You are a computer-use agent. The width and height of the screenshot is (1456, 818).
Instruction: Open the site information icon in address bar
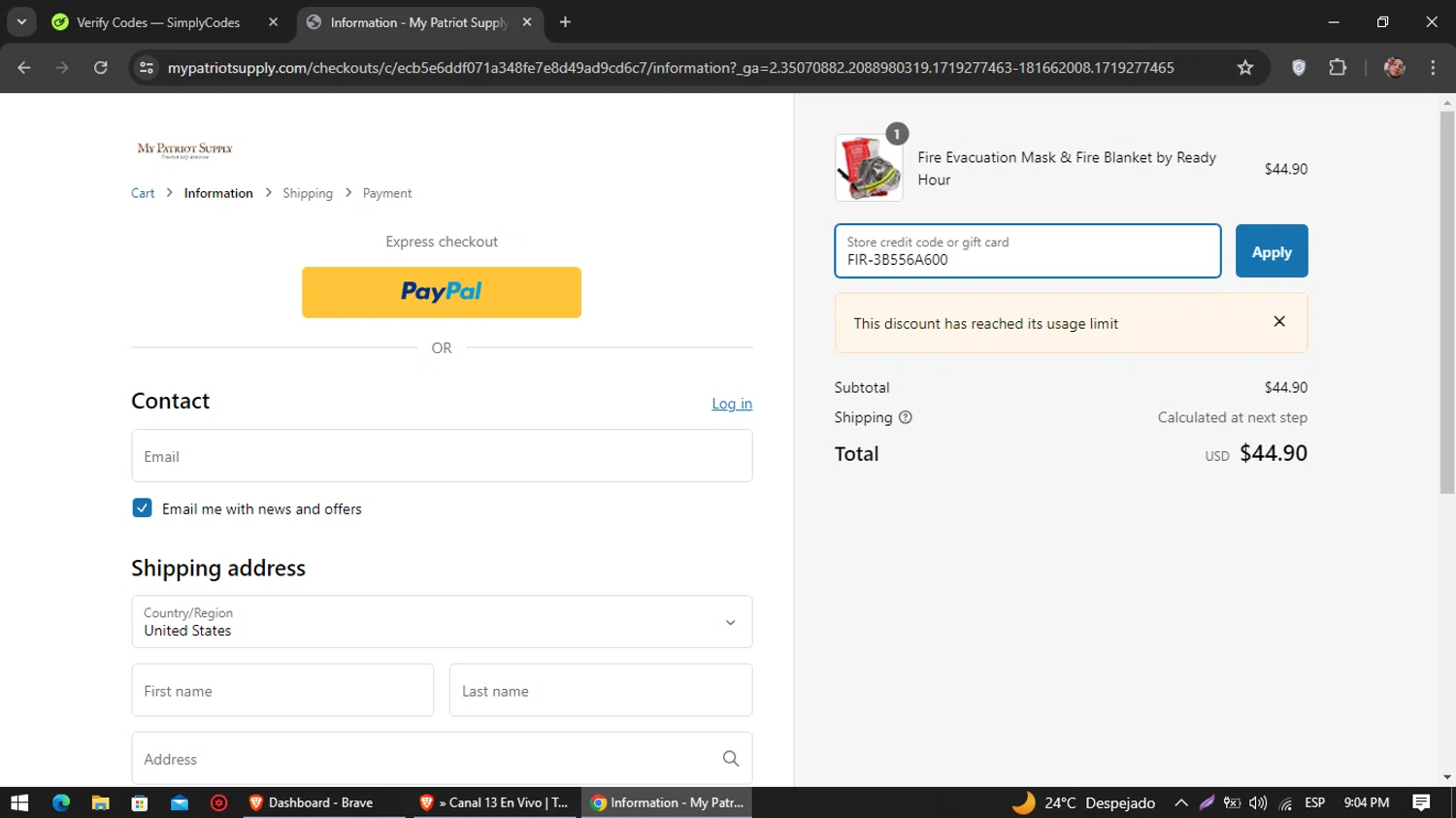(x=147, y=68)
